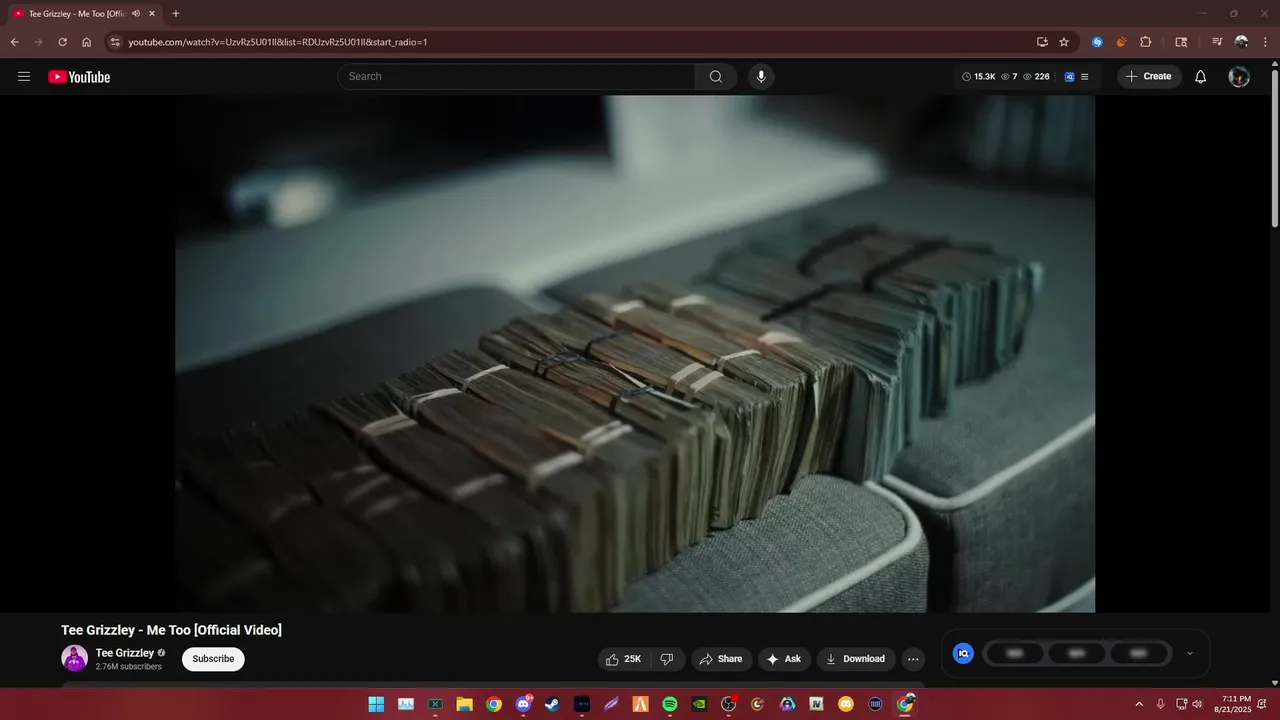Open the Windows notification bell
The image size is (1280, 720).
[x=1264, y=704]
